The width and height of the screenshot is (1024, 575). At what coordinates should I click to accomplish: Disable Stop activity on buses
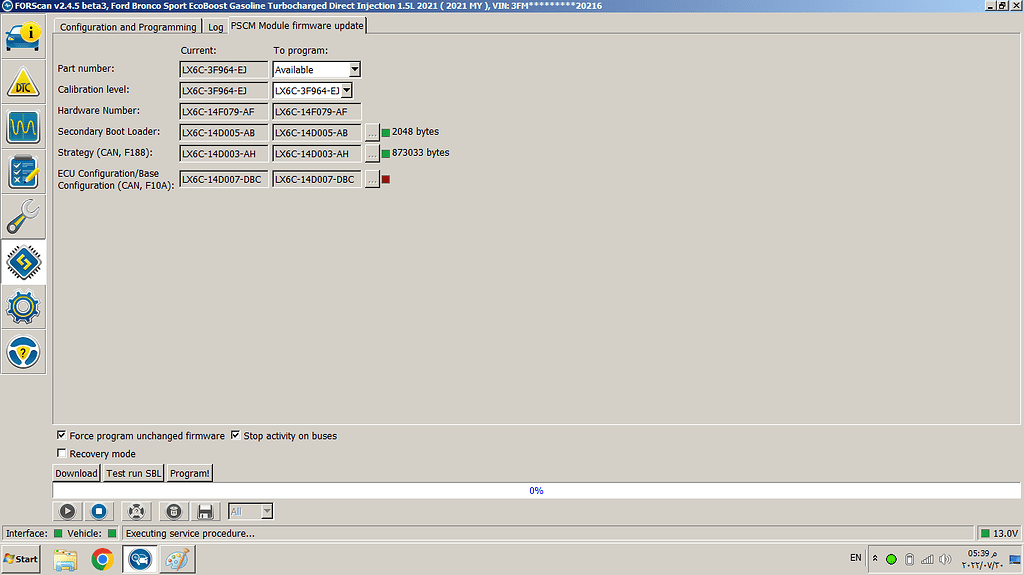click(236, 436)
